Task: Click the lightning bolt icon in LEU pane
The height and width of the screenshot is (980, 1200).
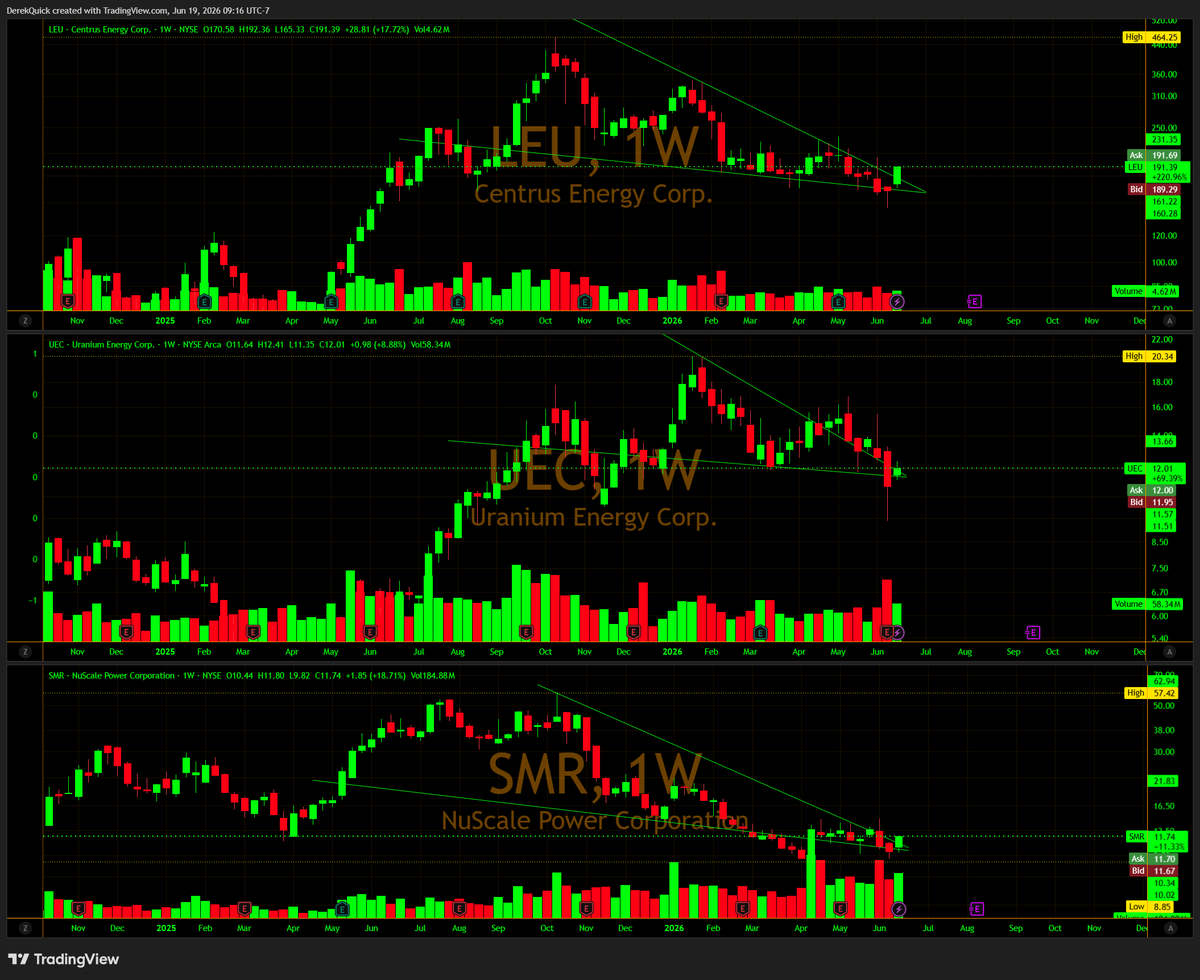Action: pyautogui.click(x=897, y=300)
